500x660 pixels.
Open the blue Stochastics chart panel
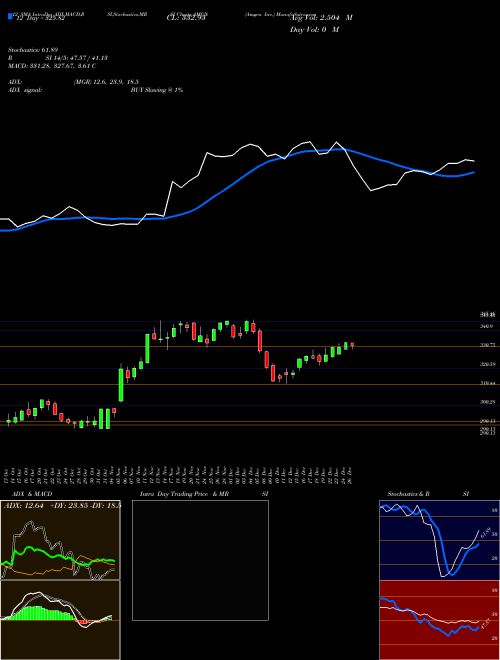439,540
